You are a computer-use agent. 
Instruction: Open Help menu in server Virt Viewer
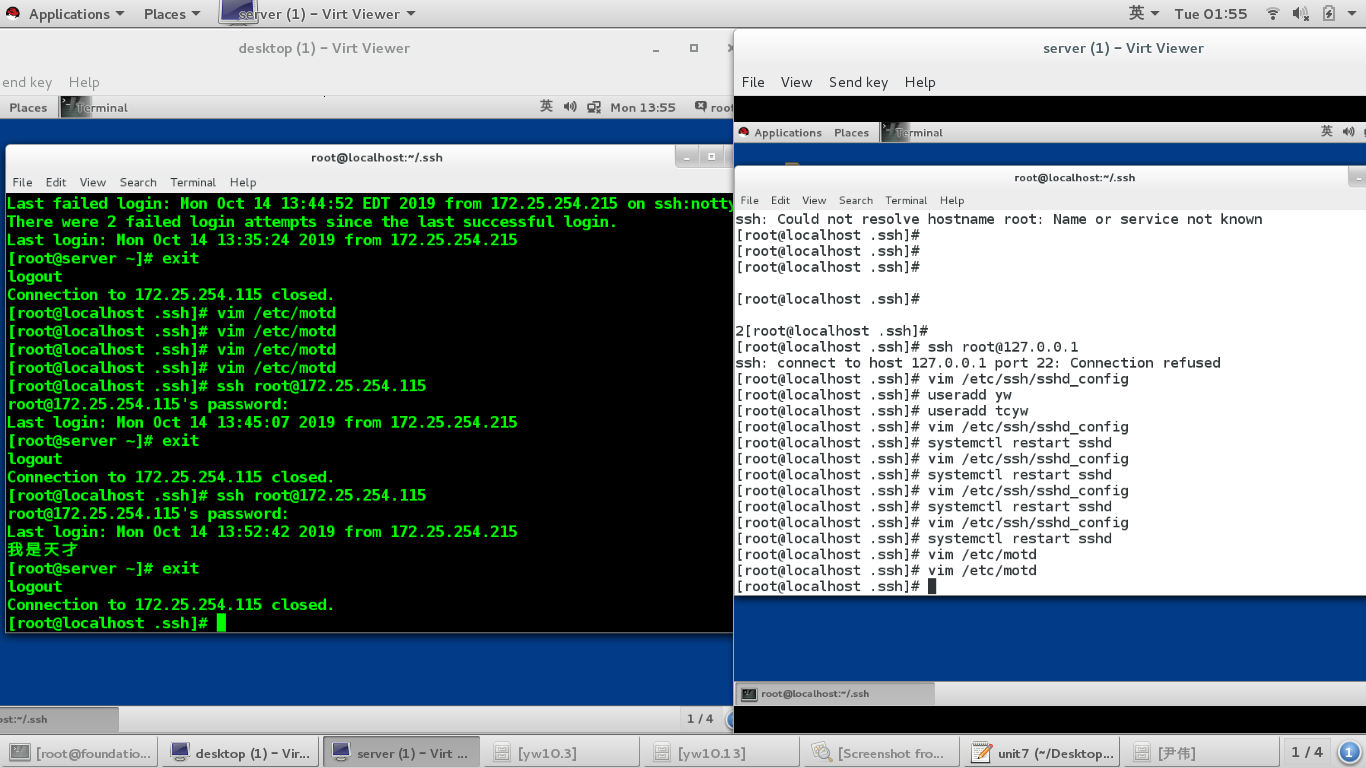click(x=920, y=82)
